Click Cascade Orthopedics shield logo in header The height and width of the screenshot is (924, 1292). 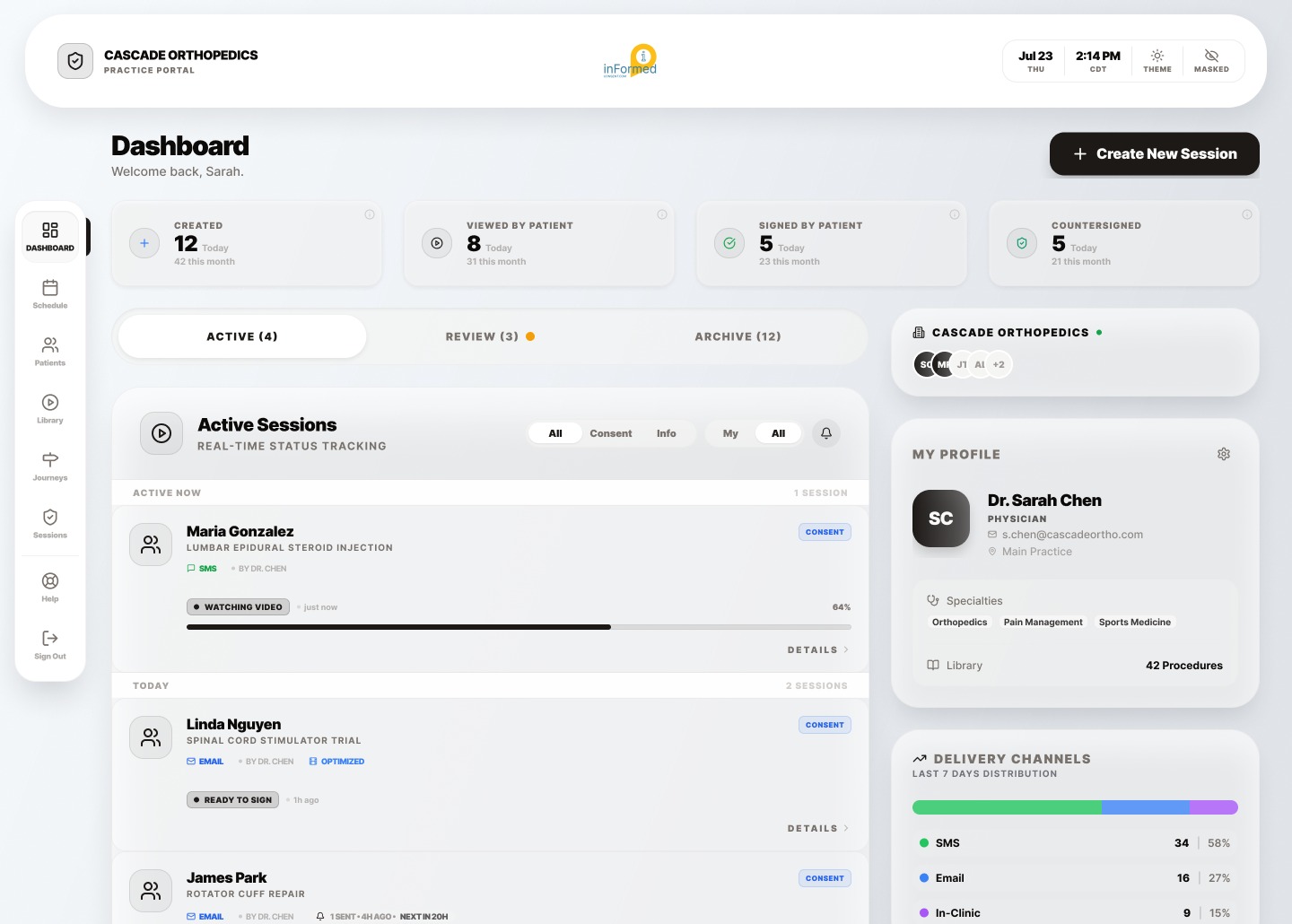click(x=75, y=61)
